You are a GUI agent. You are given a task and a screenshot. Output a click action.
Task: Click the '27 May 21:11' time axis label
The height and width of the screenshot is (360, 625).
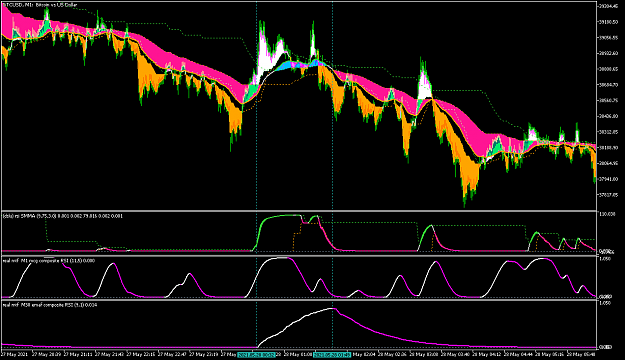(x=78, y=354)
